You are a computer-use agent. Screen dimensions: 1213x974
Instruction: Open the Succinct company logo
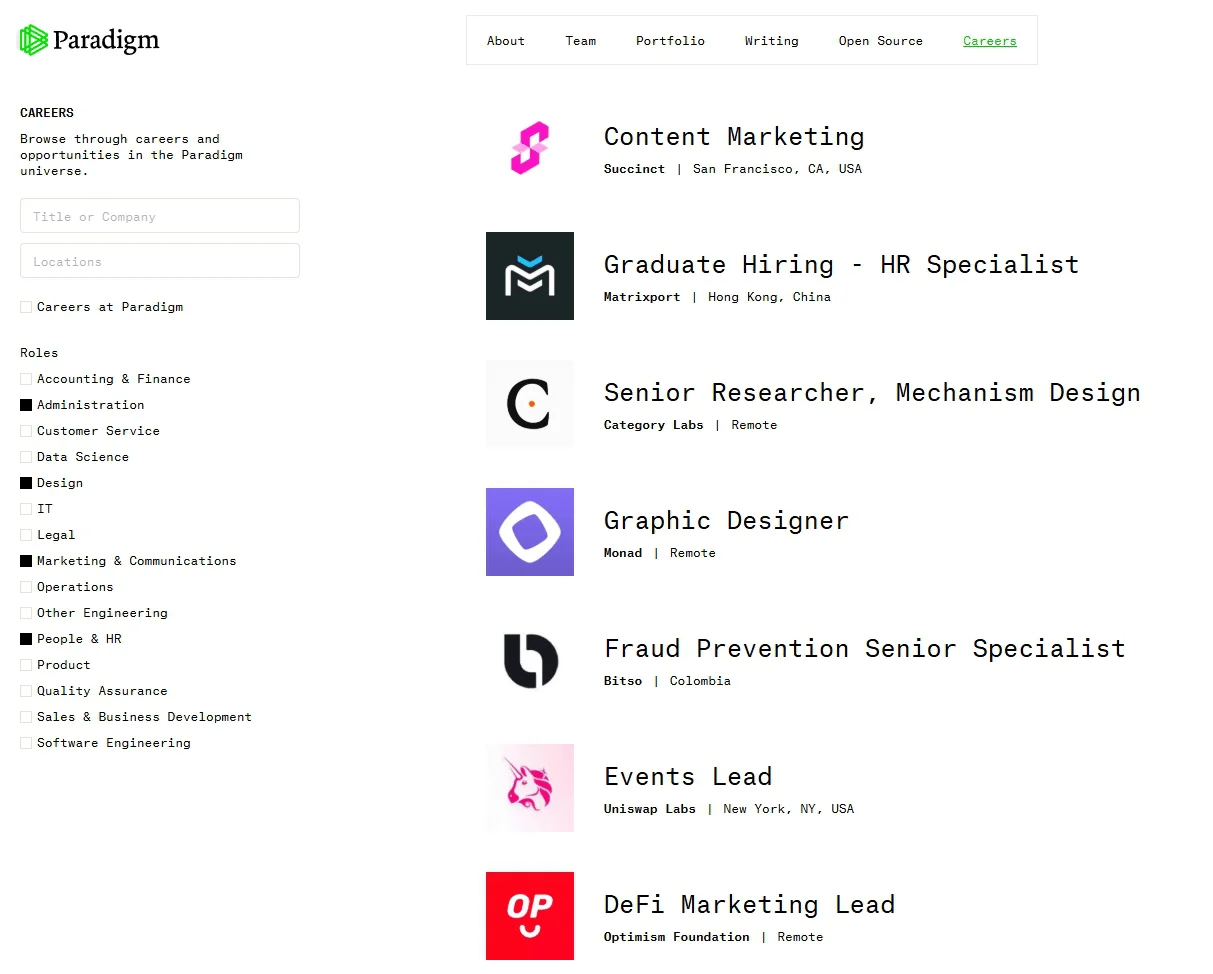[530, 148]
